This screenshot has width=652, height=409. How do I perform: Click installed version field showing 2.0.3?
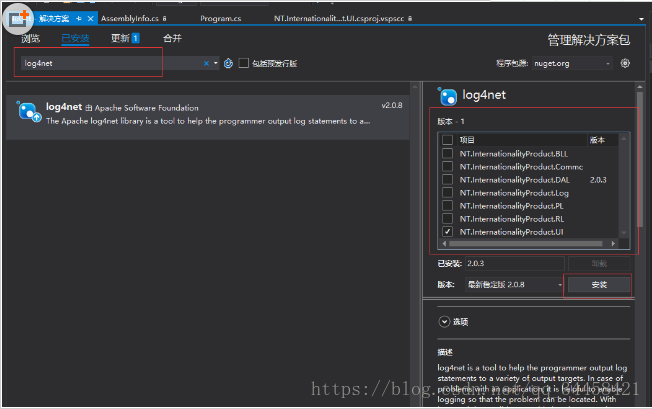click(x=514, y=264)
